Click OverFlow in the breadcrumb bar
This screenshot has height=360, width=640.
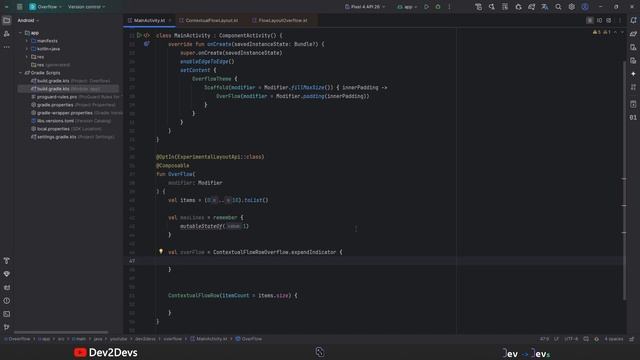click(x=249, y=339)
